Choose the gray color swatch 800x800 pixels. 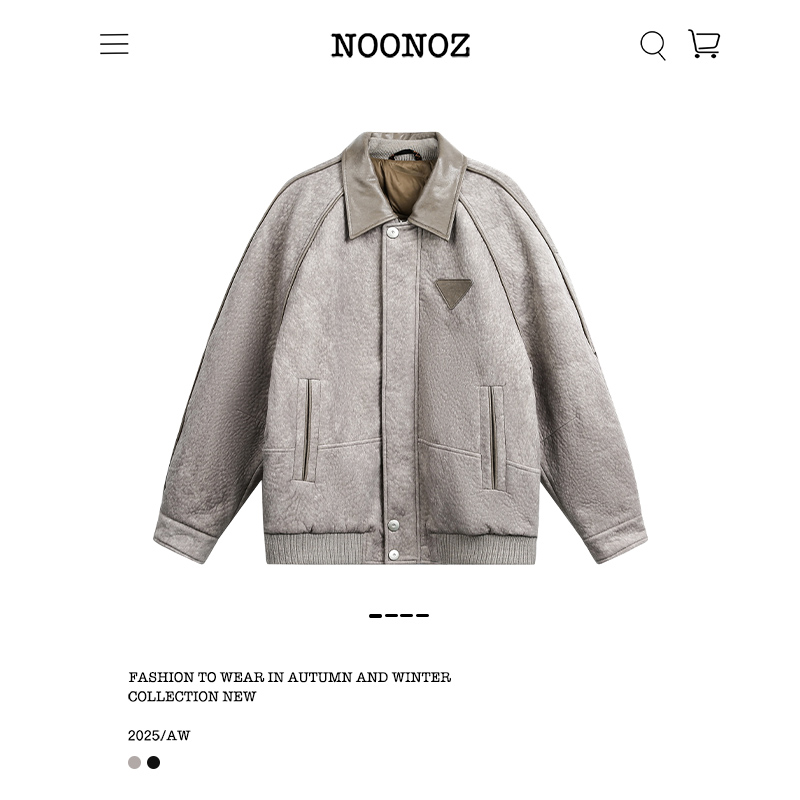134,762
